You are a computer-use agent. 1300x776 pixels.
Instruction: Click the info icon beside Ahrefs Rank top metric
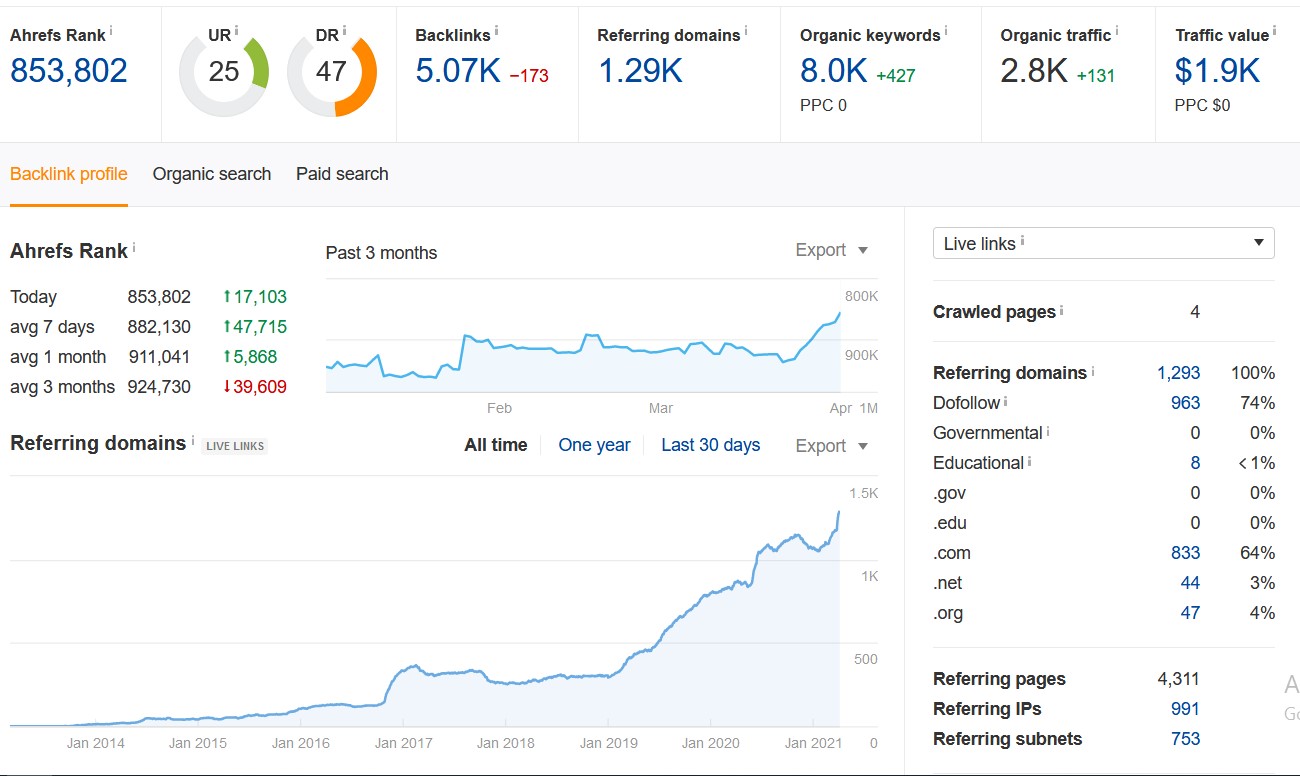(111, 30)
